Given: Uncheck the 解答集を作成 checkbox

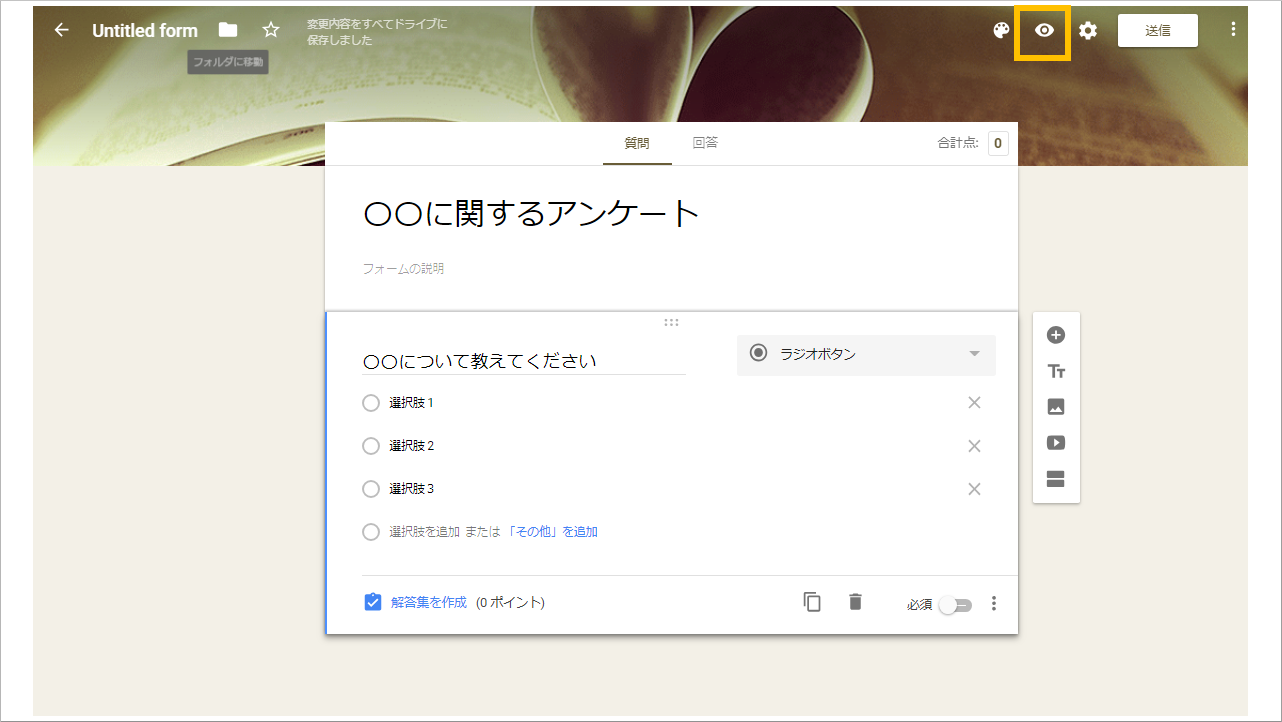Looking at the screenshot, I should click(x=372, y=602).
